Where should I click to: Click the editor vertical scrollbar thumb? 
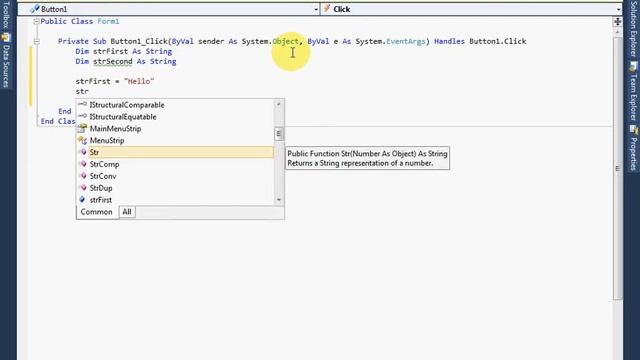click(618, 168)
